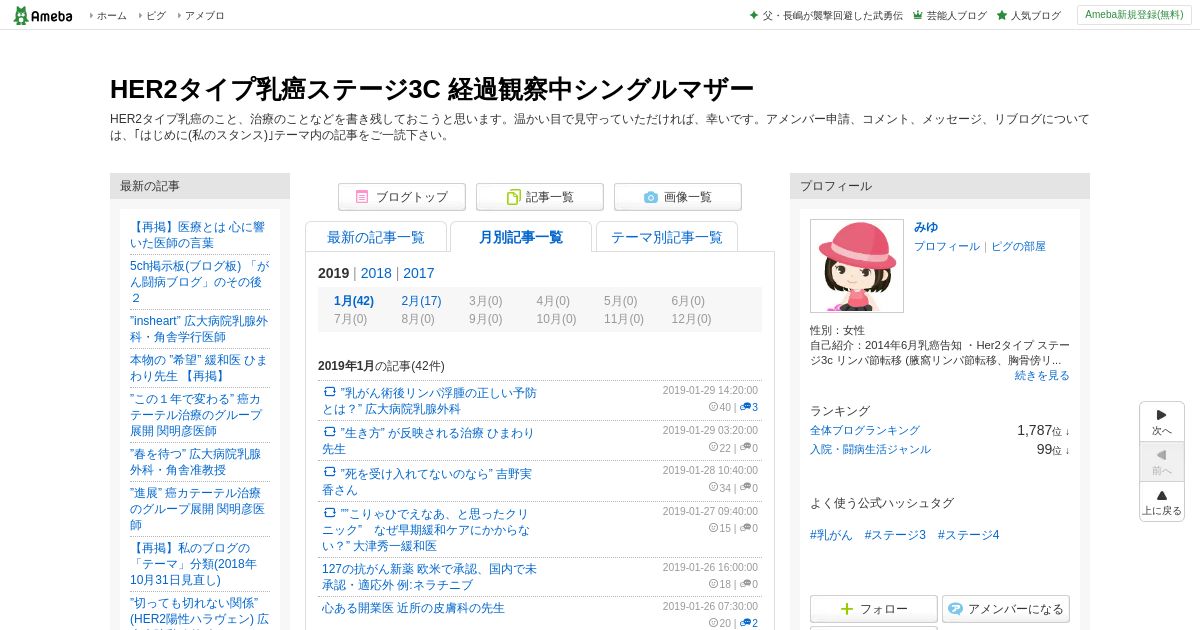Click hashtag #ステージ3
The height and width of the screenshot is (630, 1200).
click(x=895, y=535)
